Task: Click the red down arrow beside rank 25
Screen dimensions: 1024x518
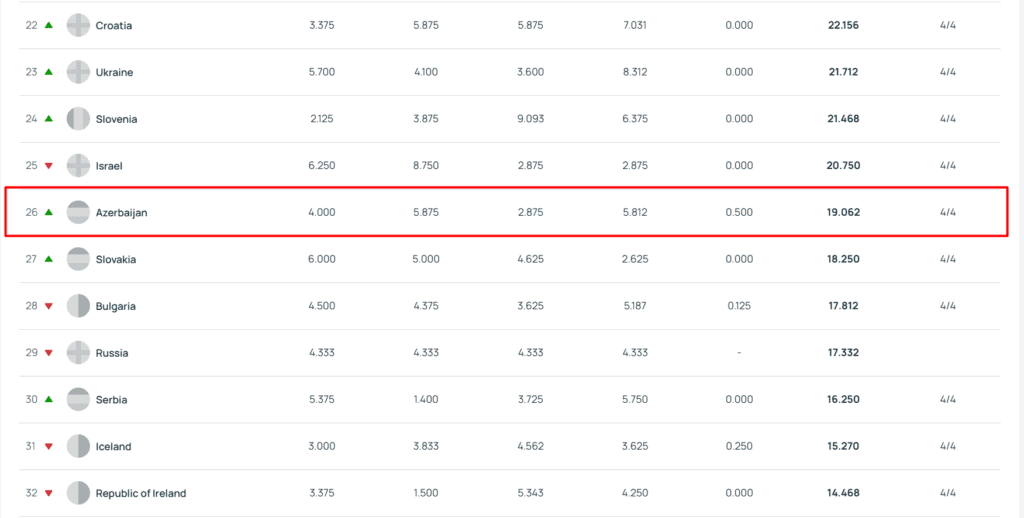Action: 48,166
